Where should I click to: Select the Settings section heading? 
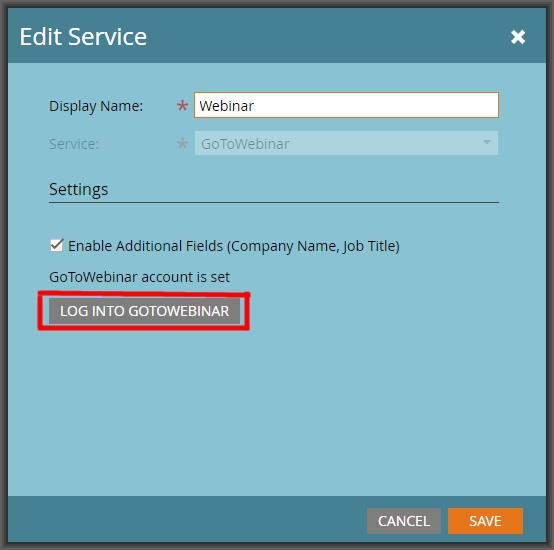point(78,189)
